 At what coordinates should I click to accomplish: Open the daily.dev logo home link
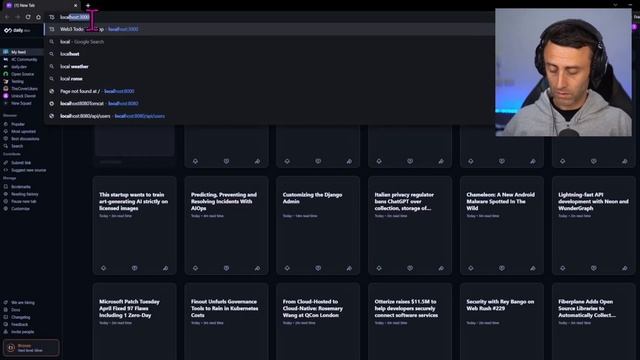17,30
